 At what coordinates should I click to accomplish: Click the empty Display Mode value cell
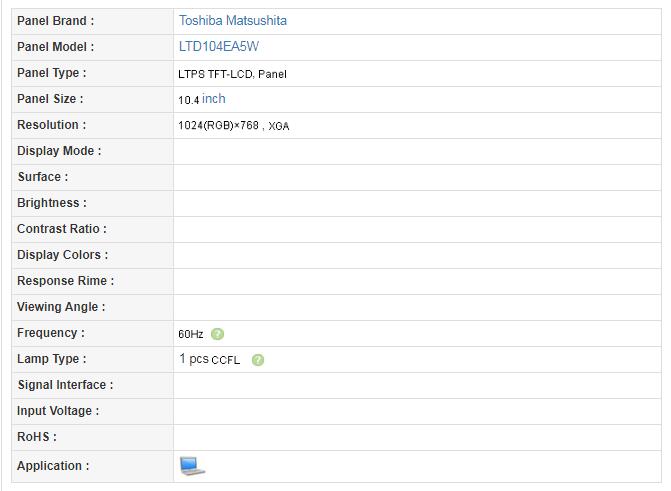tap(417, 152)
